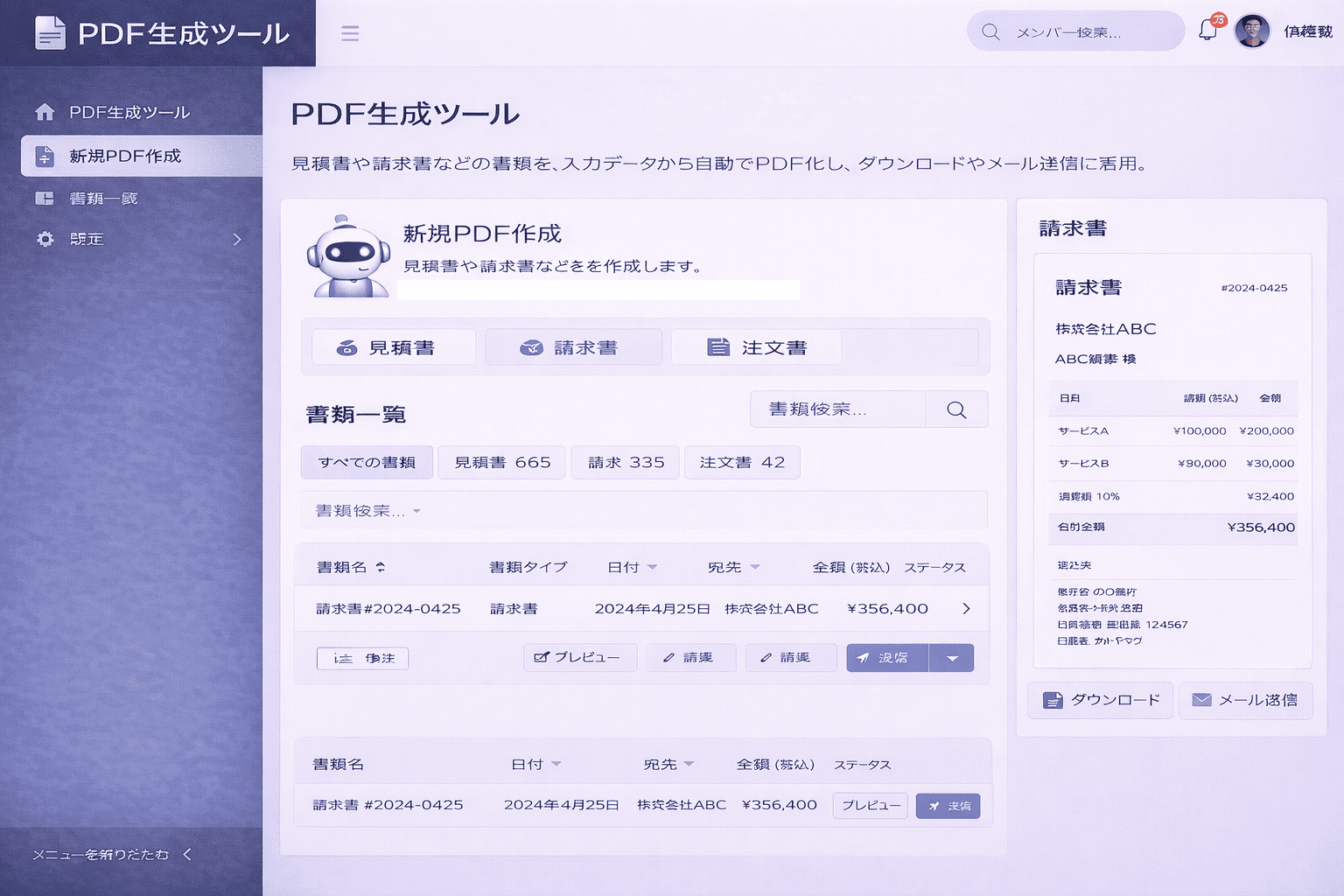Switch to the 注文書 42 filter tab

(x=742, y=462)
